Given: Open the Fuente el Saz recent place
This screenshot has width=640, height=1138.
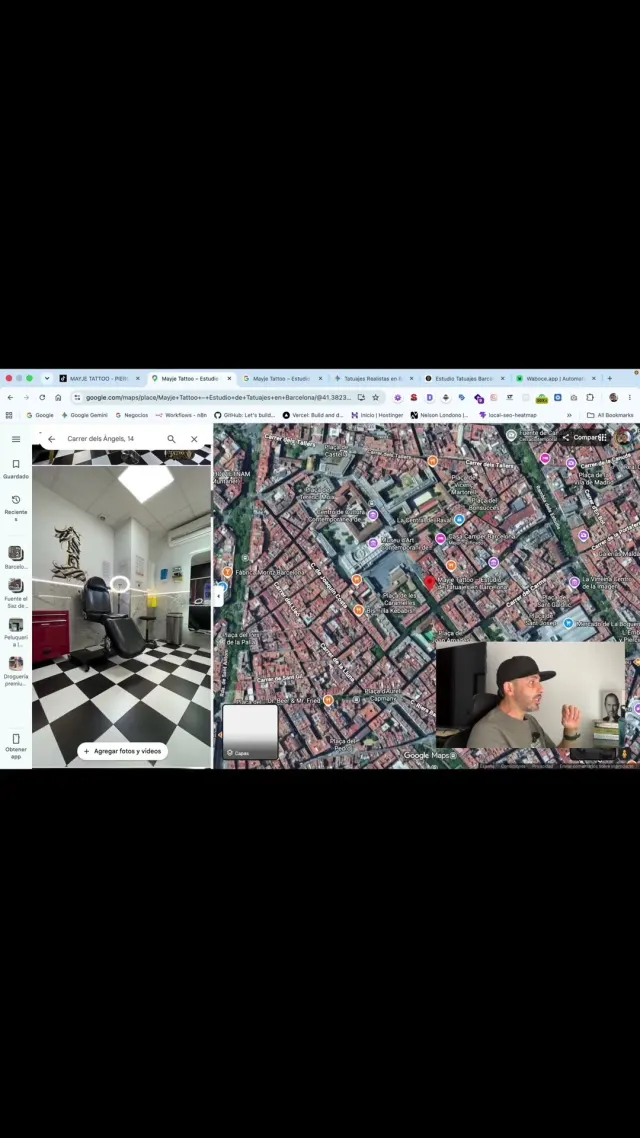Looking at the screenshot, I should pos(16,593).
